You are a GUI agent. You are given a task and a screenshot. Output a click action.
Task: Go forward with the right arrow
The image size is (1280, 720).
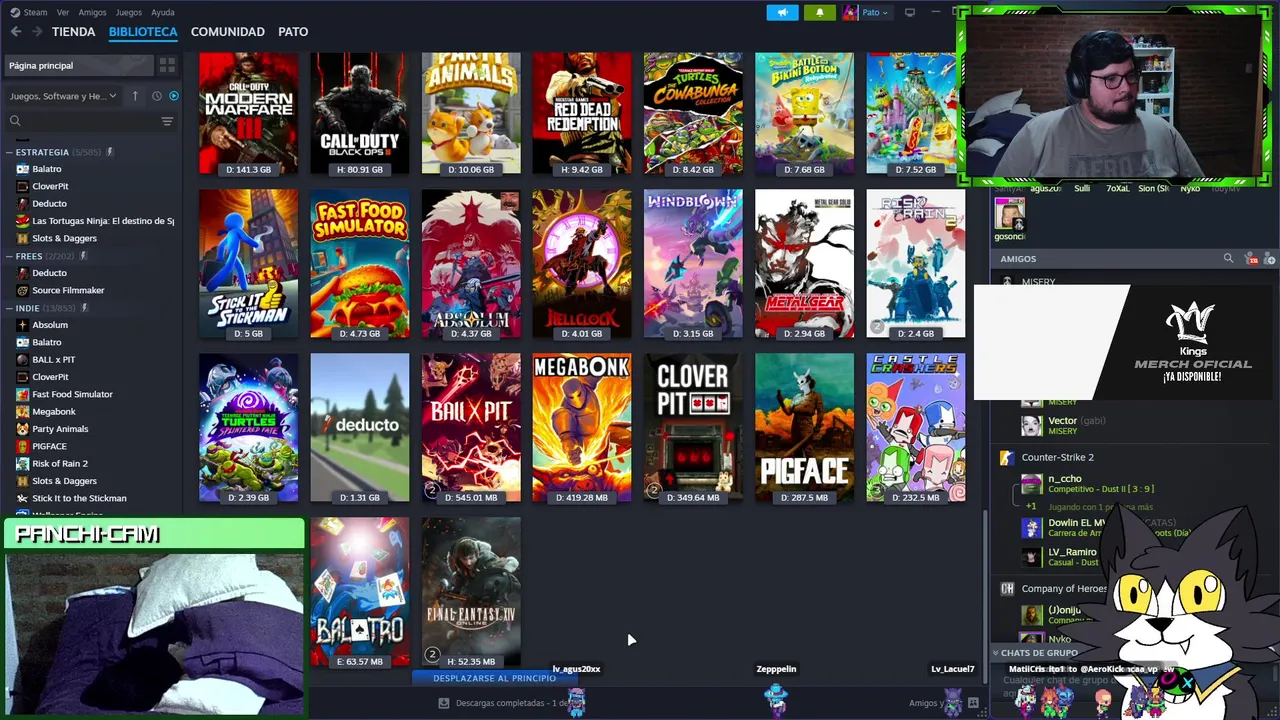click(37, 32)
